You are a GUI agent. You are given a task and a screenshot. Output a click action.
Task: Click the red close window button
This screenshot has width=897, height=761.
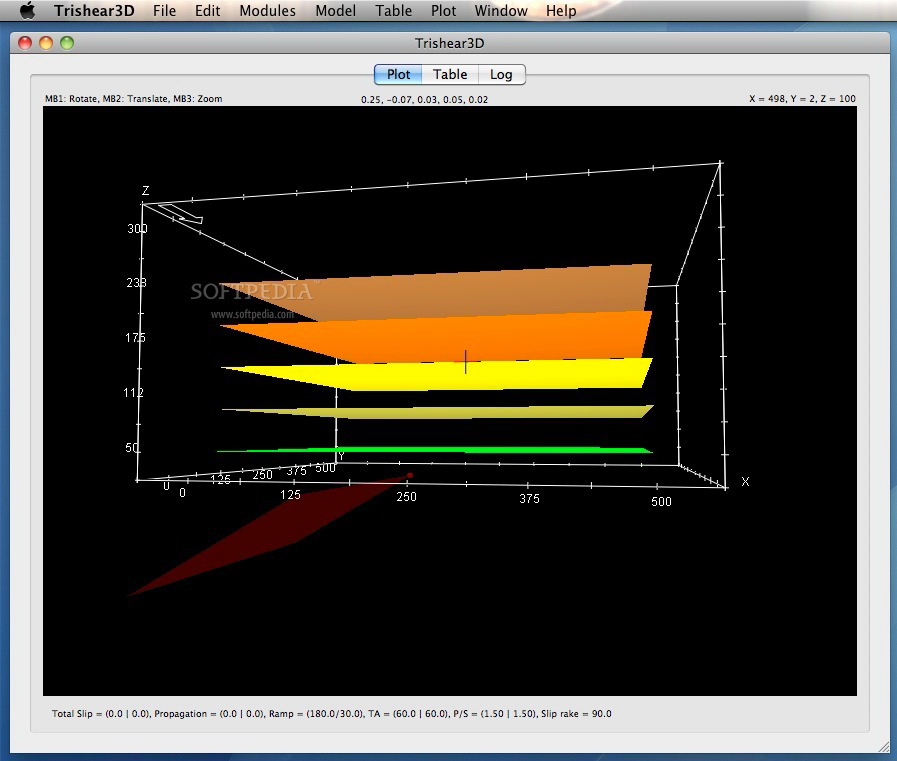[24, 43]
